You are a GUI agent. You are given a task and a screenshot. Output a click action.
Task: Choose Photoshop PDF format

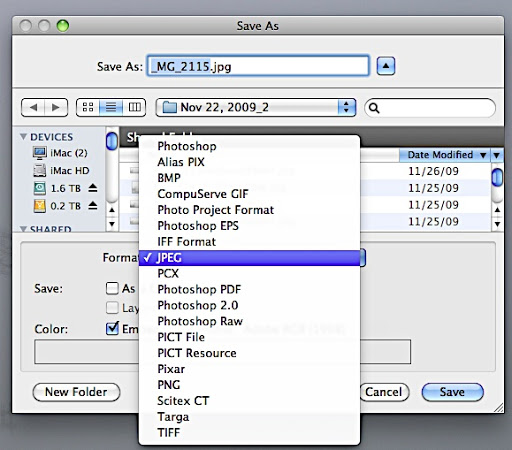pyautogui.click(x=249, y=289)
